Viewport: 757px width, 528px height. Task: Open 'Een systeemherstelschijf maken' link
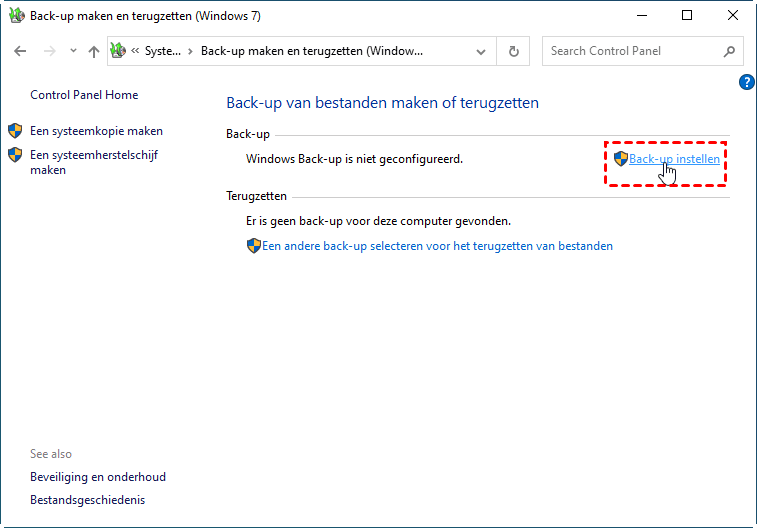(x=94, y=162)
